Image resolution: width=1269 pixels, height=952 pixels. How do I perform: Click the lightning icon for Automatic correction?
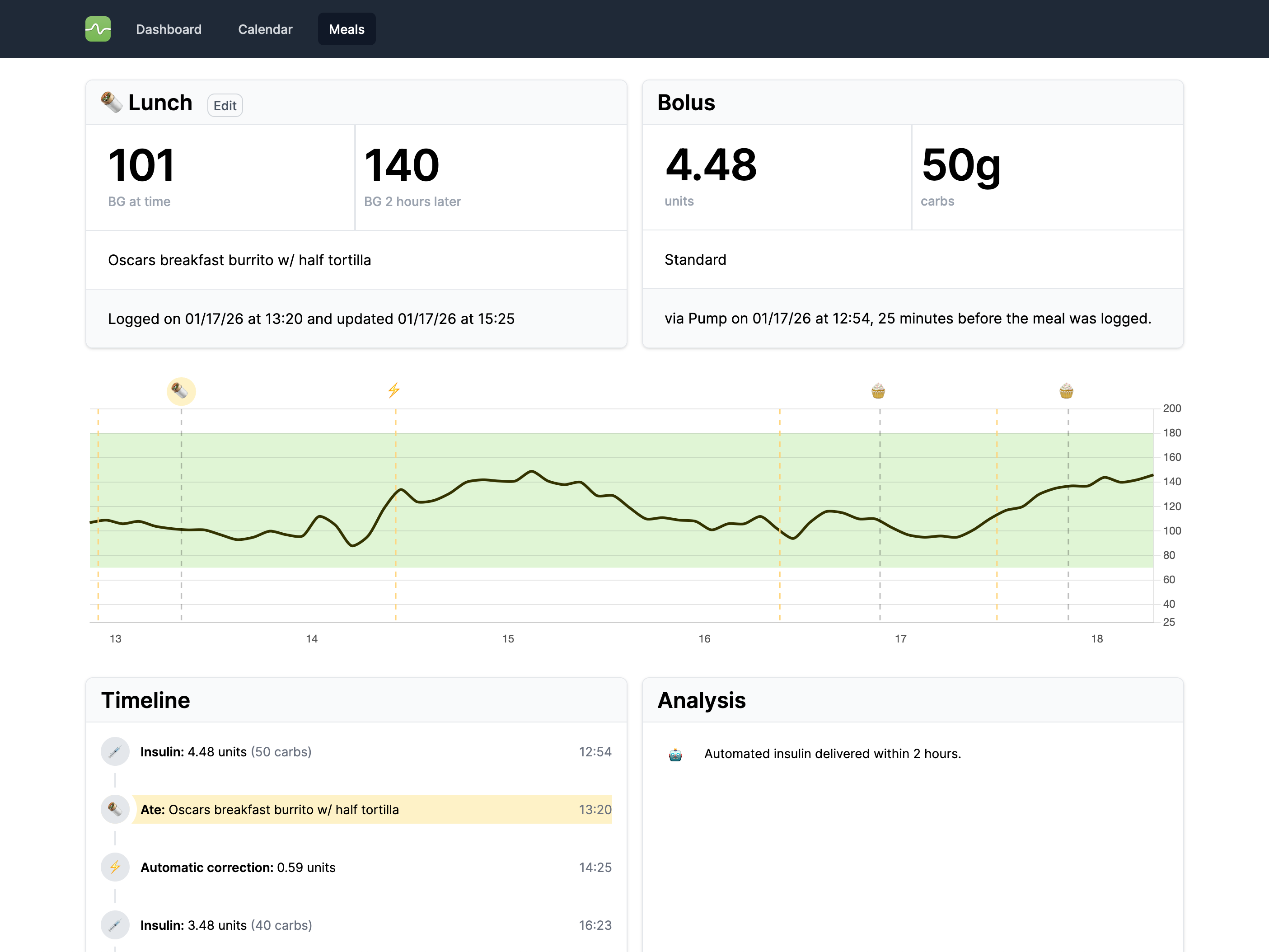[x=115, y=868]
